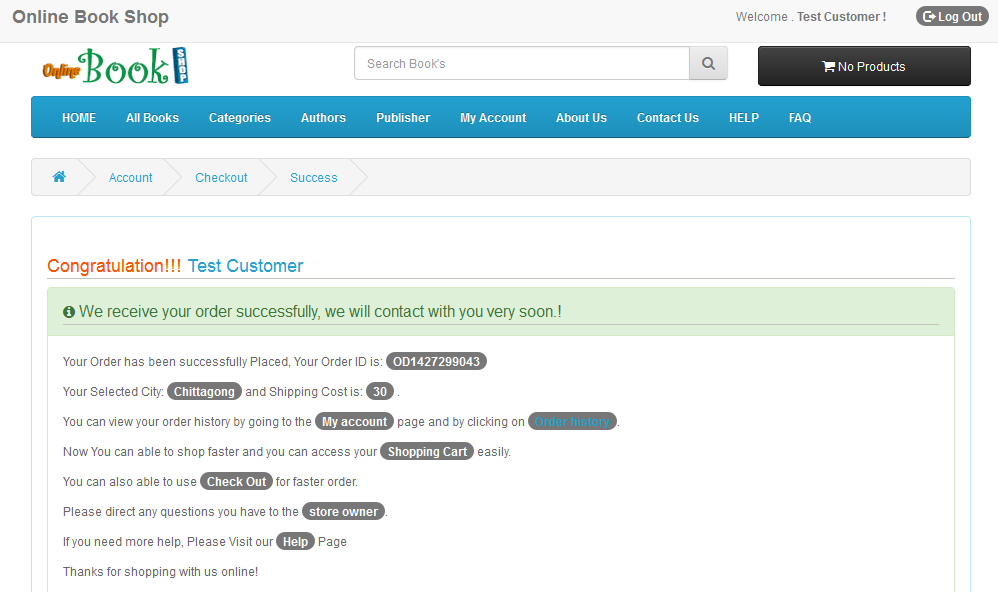Open the Shopping Cart badge link
This screenshot has width=998, height=592.
pyautogui.click(x=427, y=452)
